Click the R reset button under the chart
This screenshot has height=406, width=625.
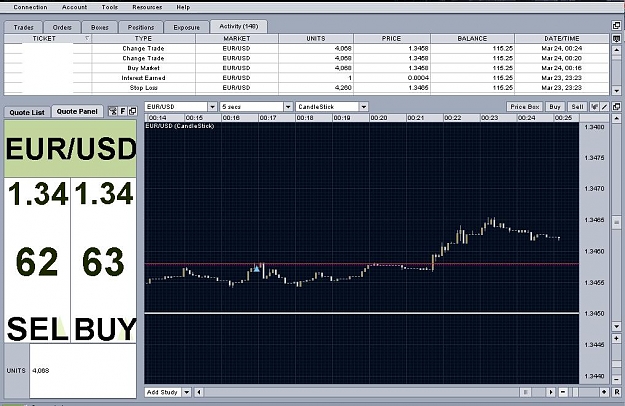point(616,392)
